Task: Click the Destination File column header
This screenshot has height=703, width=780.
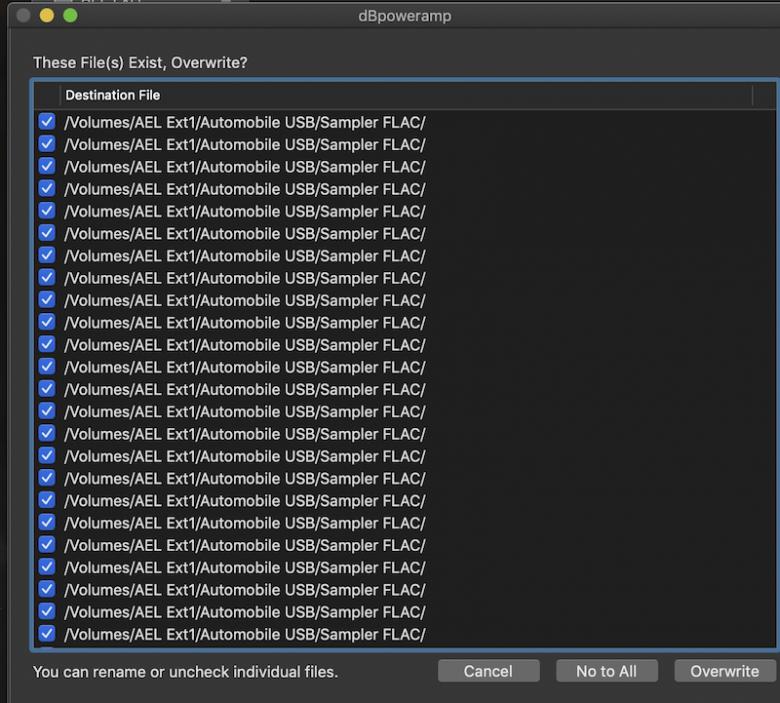Action: (112, 95)
